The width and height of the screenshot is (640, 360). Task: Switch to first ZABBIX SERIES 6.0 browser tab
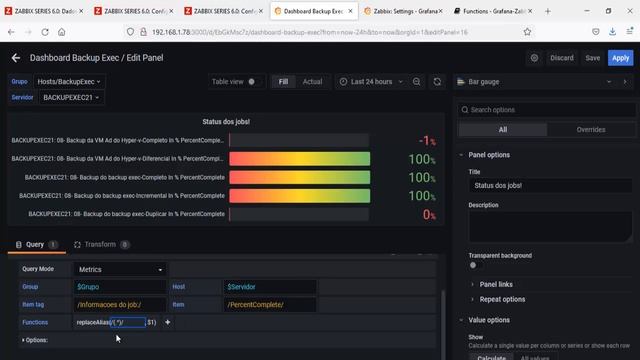[x=43, y=11]
